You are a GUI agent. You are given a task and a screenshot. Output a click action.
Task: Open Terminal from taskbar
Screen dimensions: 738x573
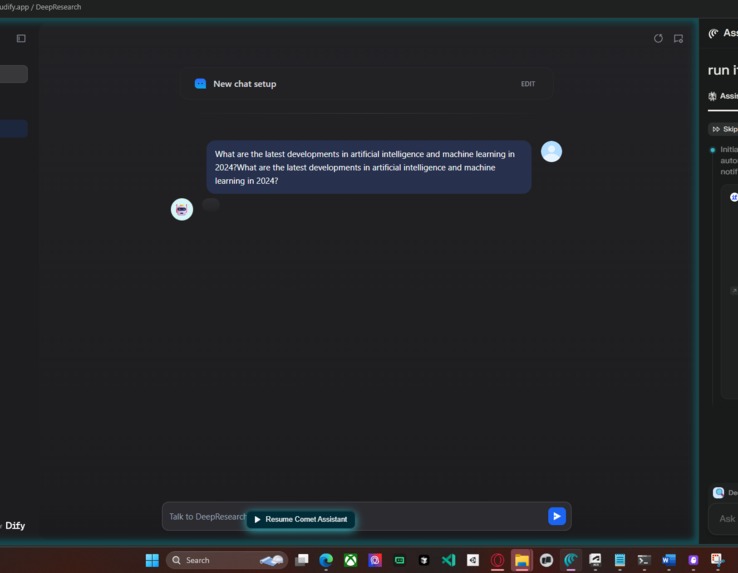pos(644,560)
